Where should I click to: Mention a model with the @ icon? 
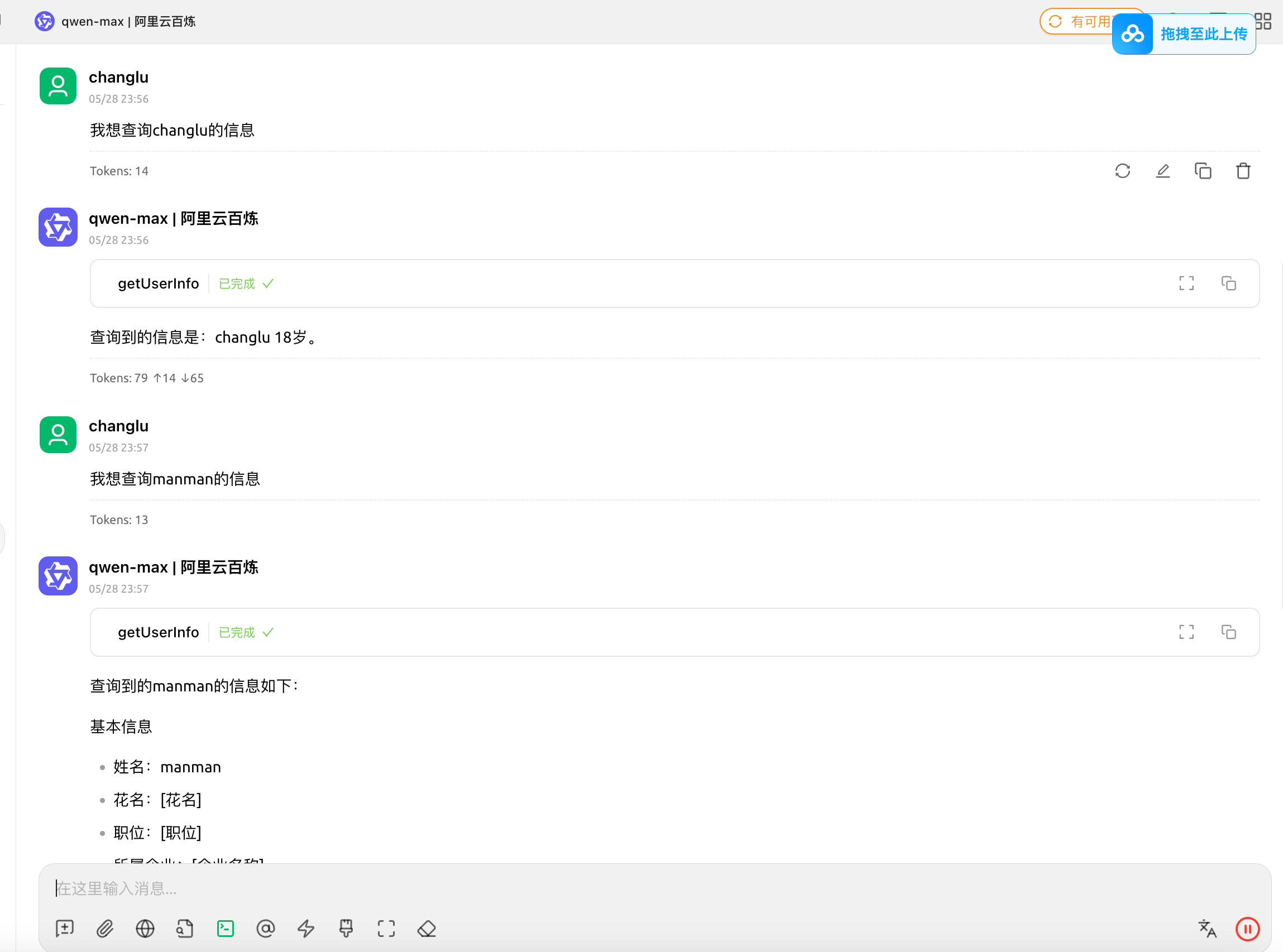point(266,929)
